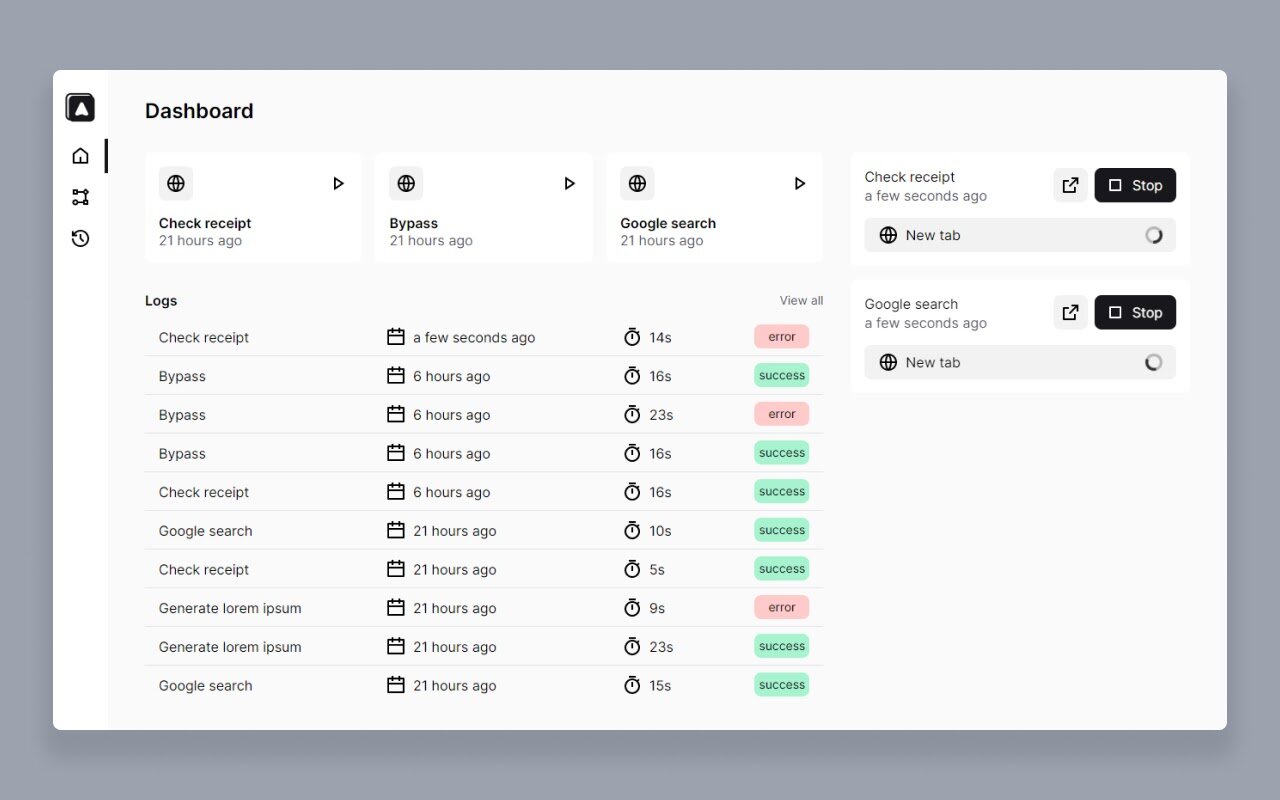This screenshot has width=1280, height=800.
Task: Open running Google search in external tab
Action: point(1070,312)
